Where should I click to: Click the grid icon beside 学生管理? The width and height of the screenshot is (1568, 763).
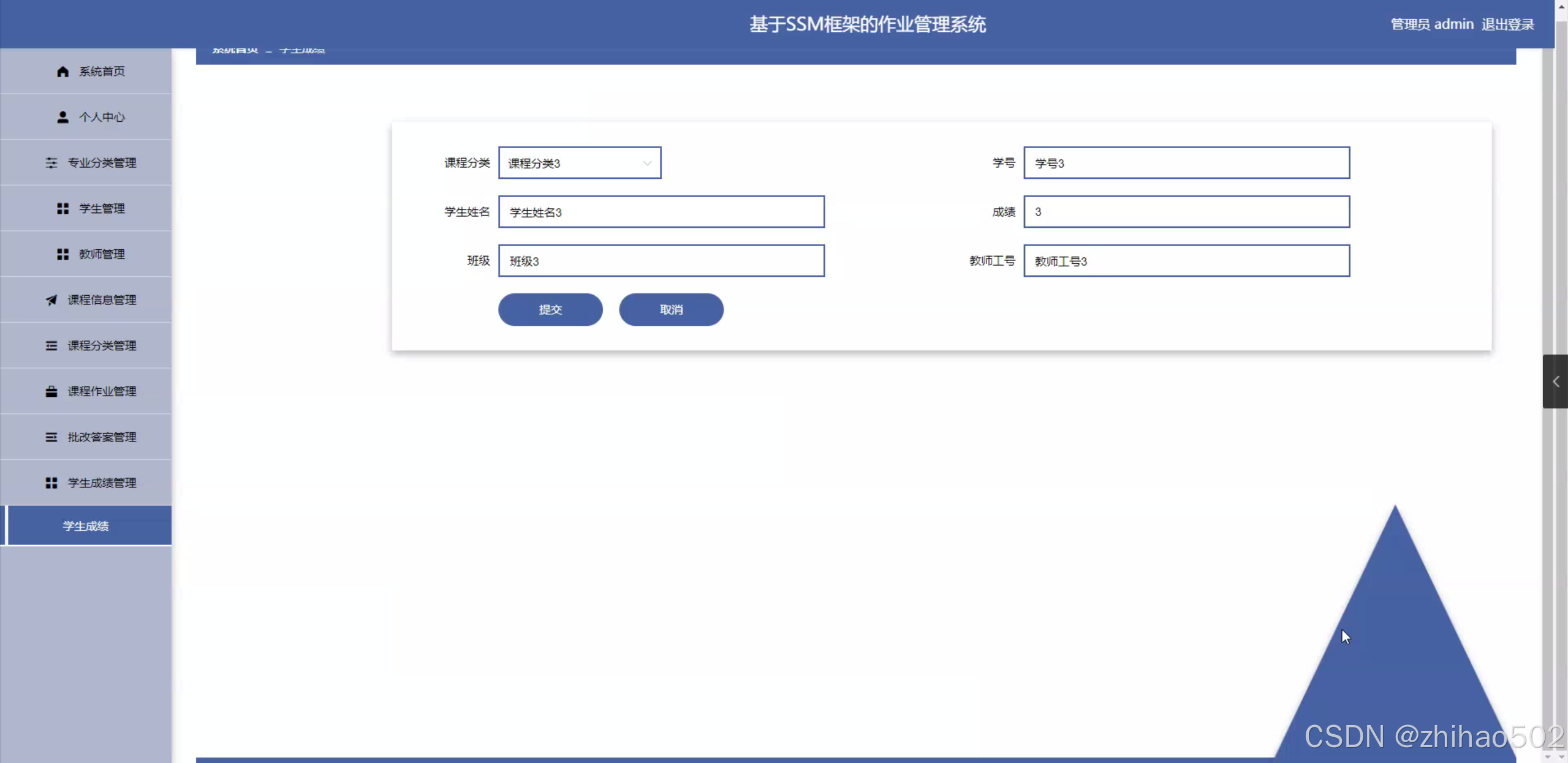click(62, 209)
